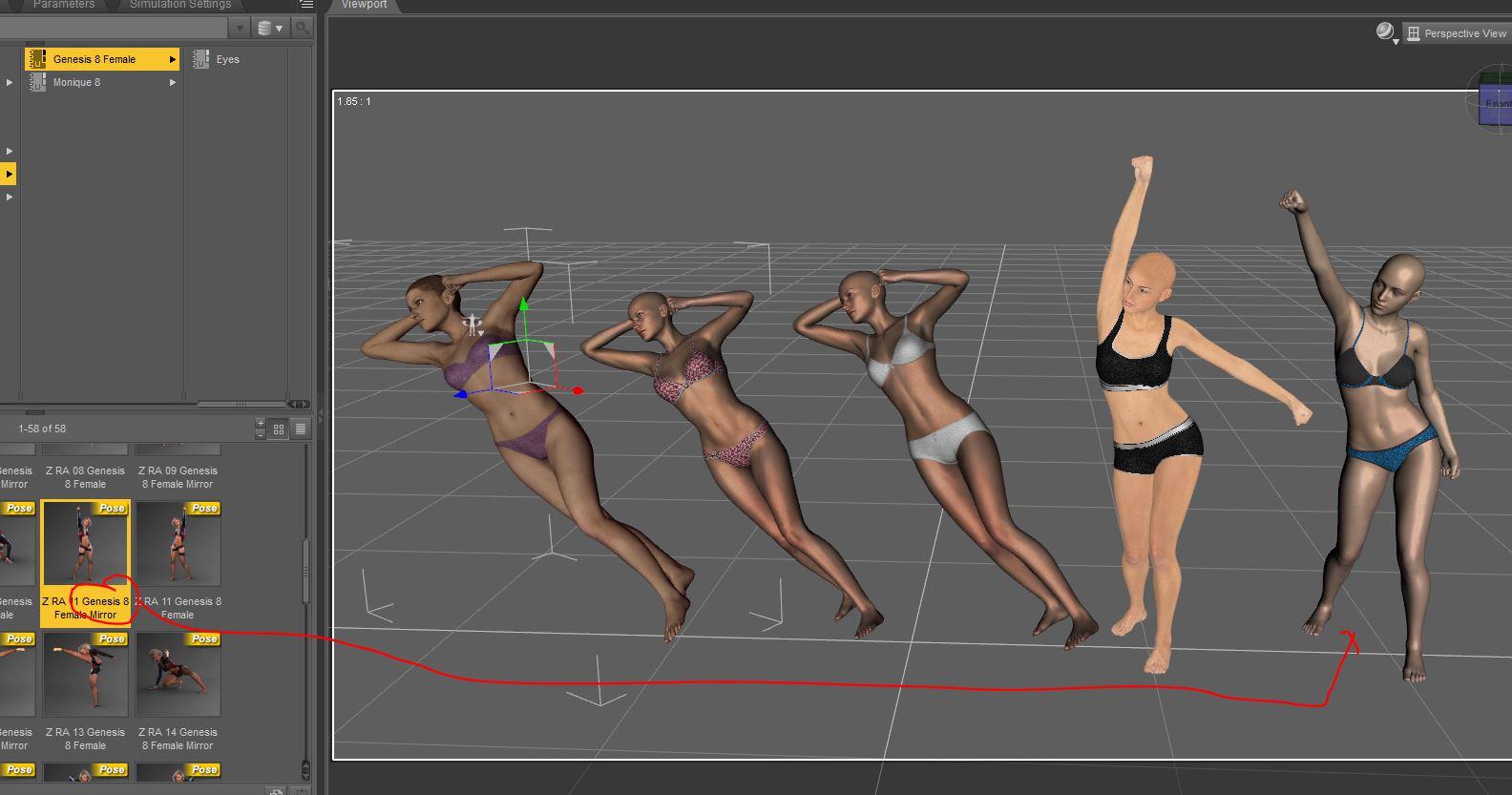Increase thumbnail size with the plus button
Viewport: 1512px width, 795px height.
pyautogui.click(x=261, y=423)
